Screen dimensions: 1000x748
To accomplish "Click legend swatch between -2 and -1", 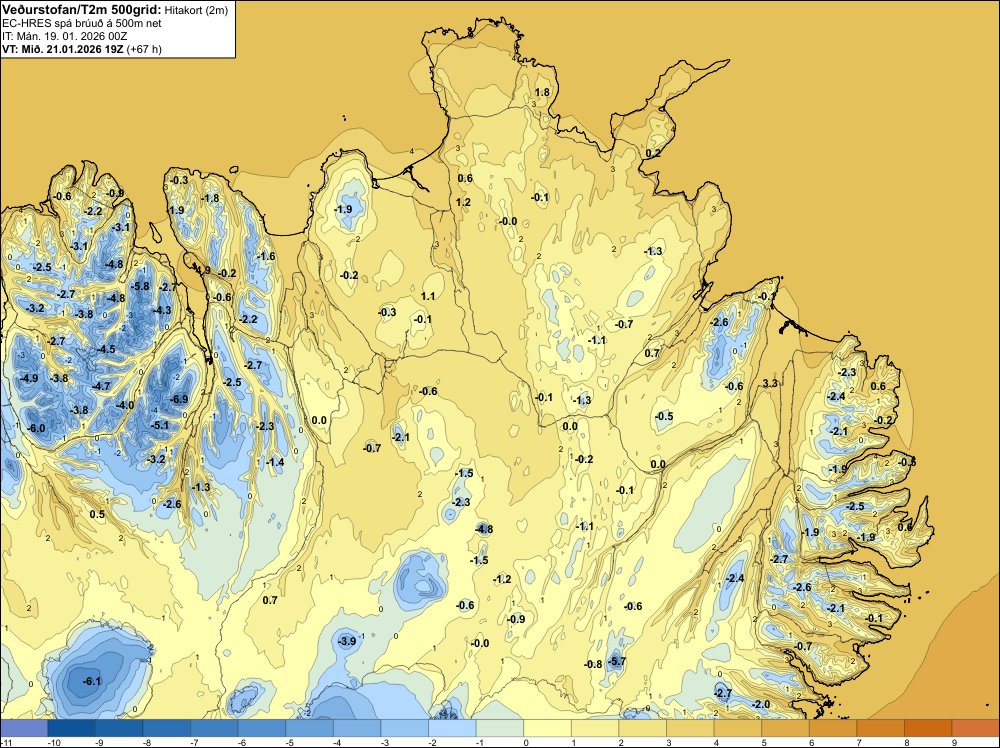I will [452, 728].
